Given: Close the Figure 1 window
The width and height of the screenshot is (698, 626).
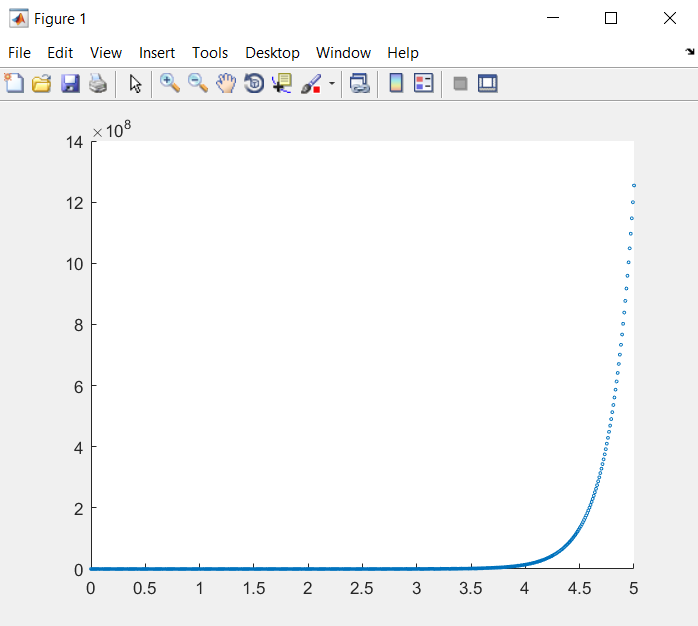Looking at the screenshot, I should tap(670, 18).
